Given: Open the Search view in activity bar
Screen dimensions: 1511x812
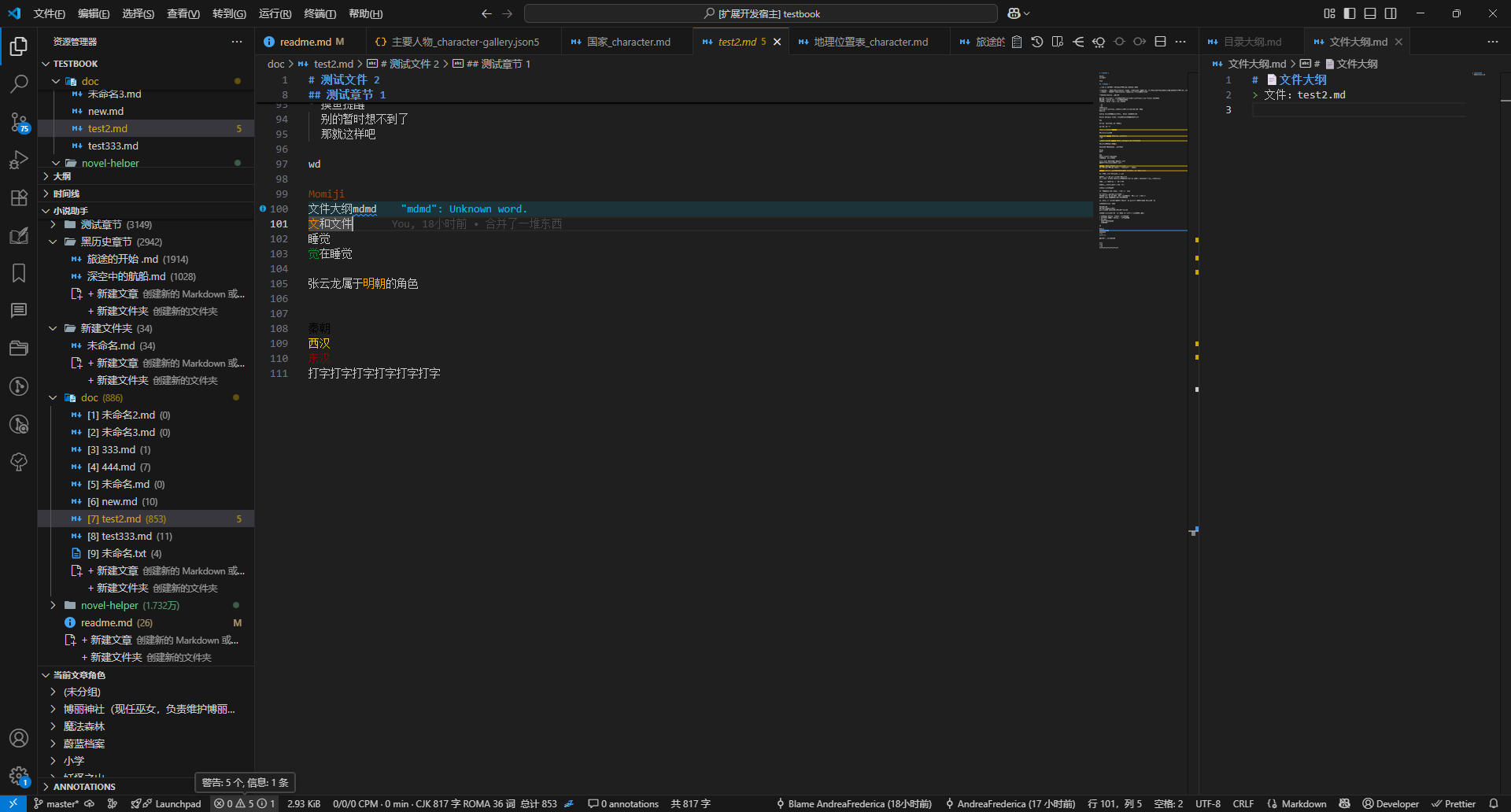Looking at the screenshot, I should pyautogui.click(x=19, y=83).
